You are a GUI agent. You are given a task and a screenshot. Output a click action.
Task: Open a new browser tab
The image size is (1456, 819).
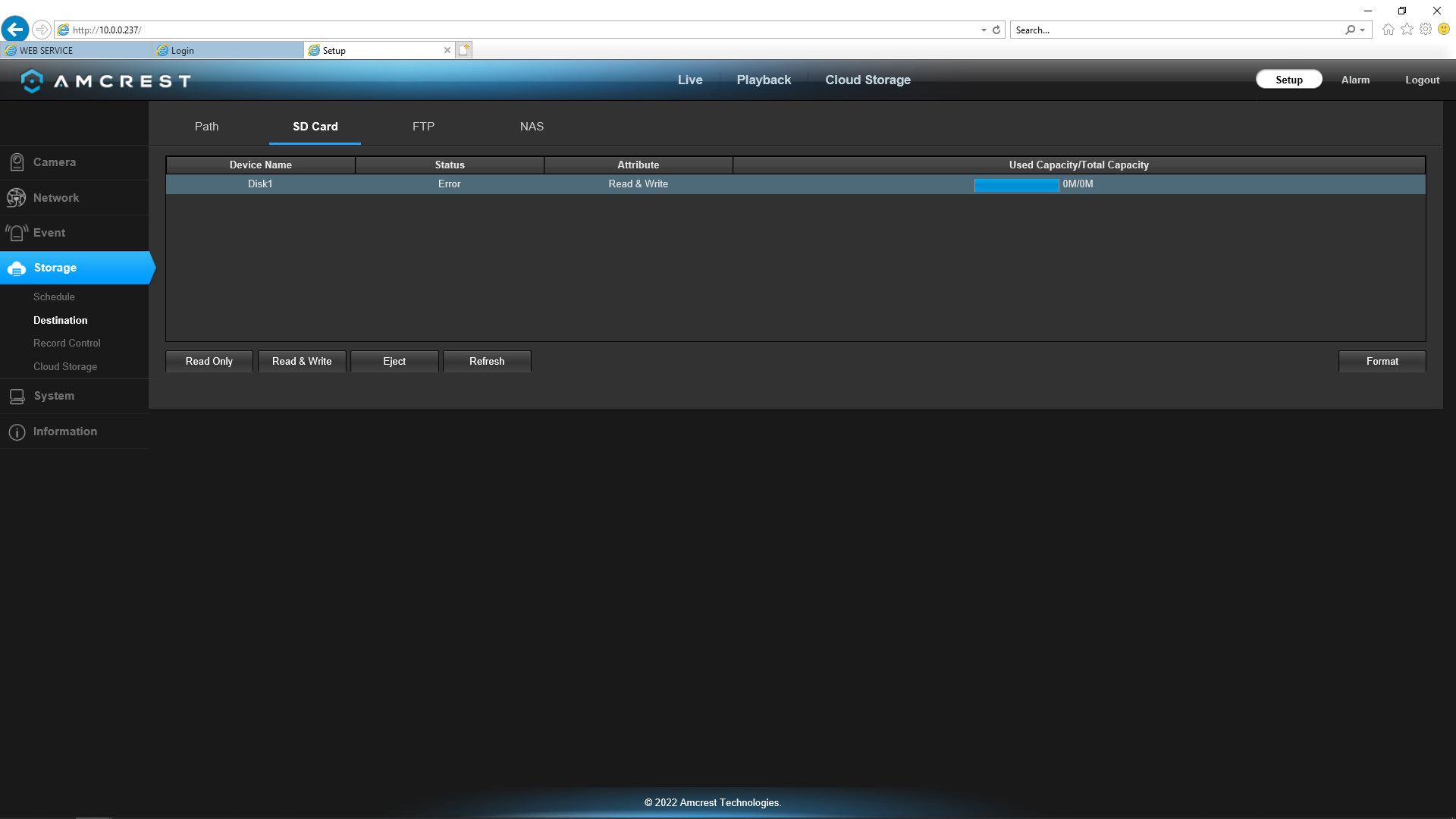(464, 50)
